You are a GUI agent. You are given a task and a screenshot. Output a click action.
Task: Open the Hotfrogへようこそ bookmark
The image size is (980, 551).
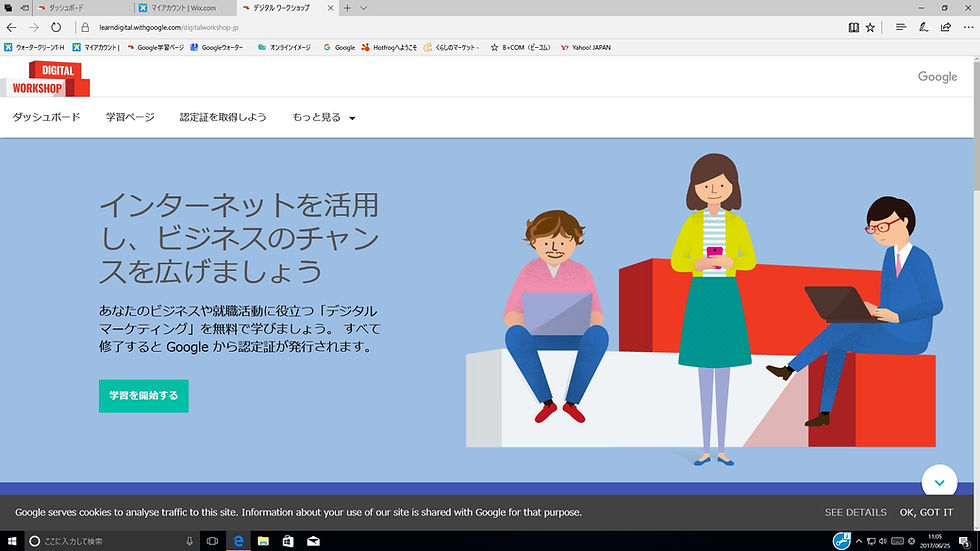[389, 47]
